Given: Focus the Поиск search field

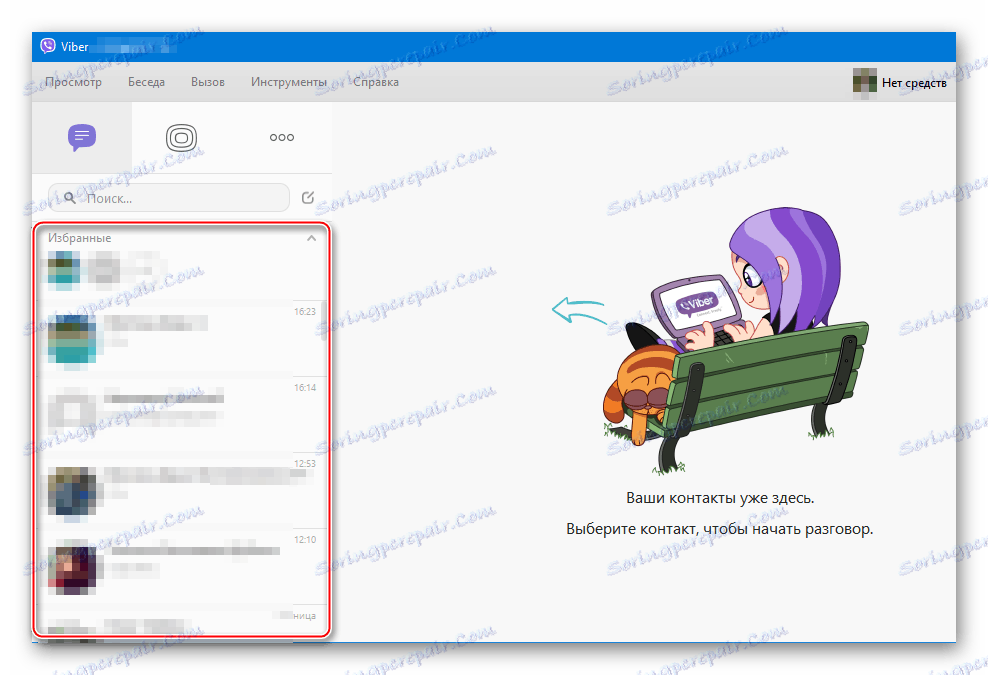Looking at the screenshot, I should pos(169,198).
